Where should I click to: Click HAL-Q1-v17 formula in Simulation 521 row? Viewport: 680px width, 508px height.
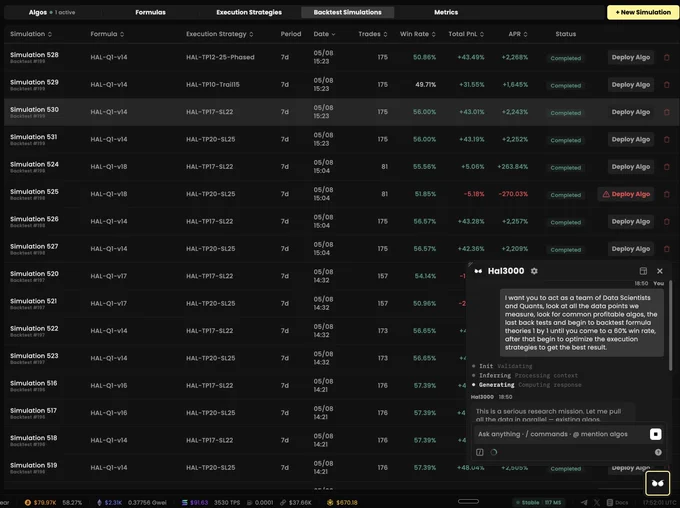109,303
